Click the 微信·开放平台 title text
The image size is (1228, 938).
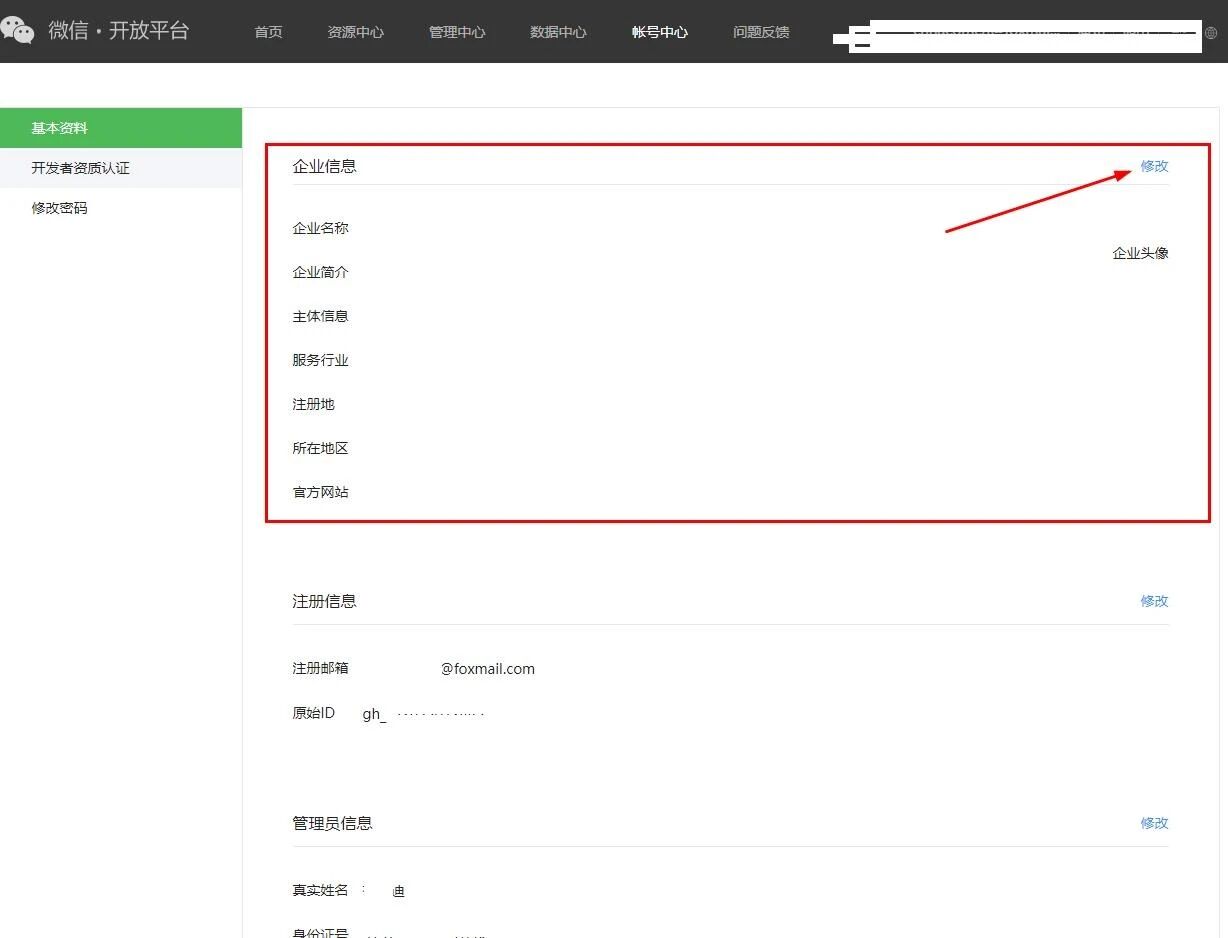(x=119, y=30)
